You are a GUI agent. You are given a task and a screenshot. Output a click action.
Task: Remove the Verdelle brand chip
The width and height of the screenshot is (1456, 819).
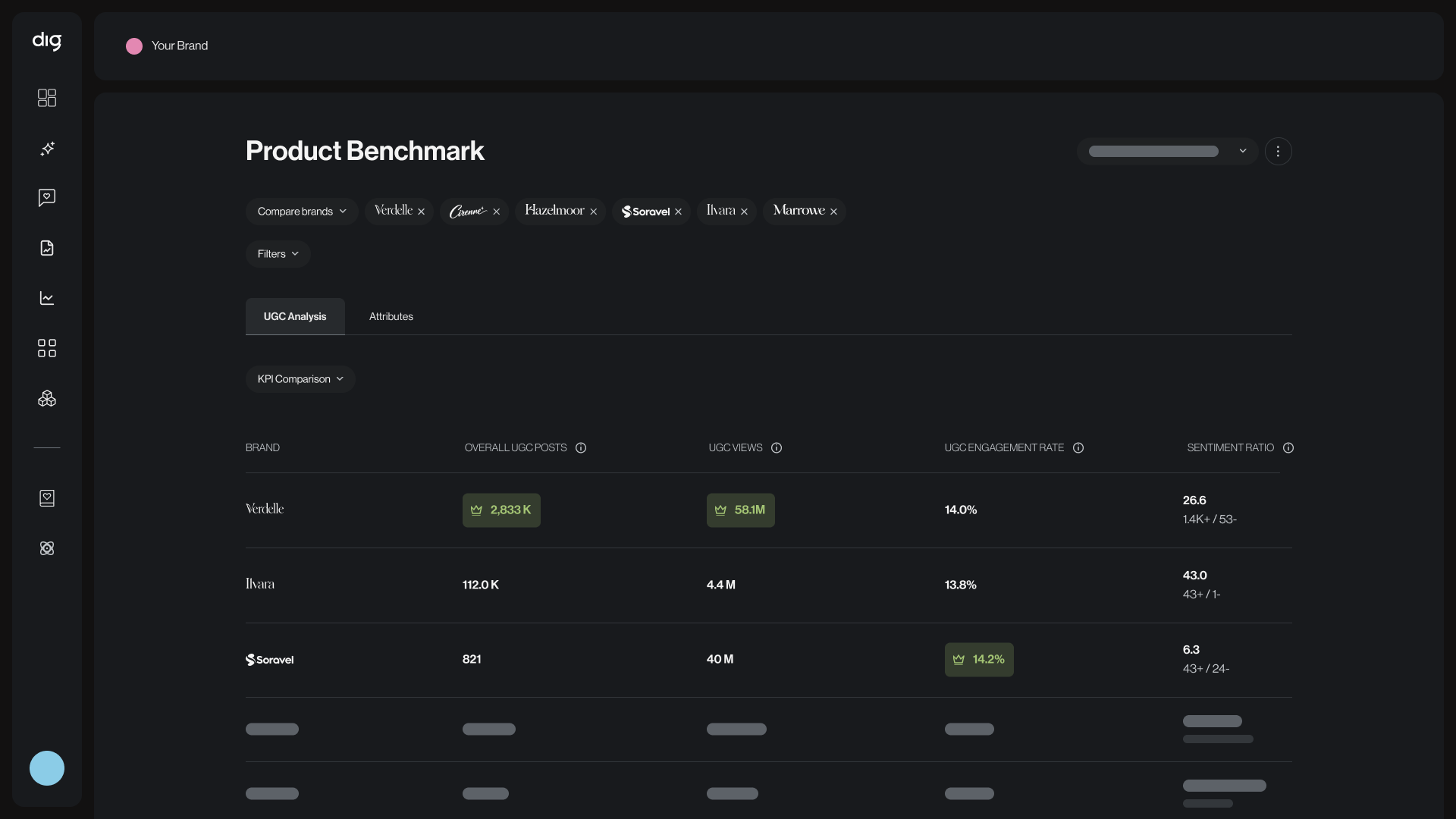(x=421, y=212)
